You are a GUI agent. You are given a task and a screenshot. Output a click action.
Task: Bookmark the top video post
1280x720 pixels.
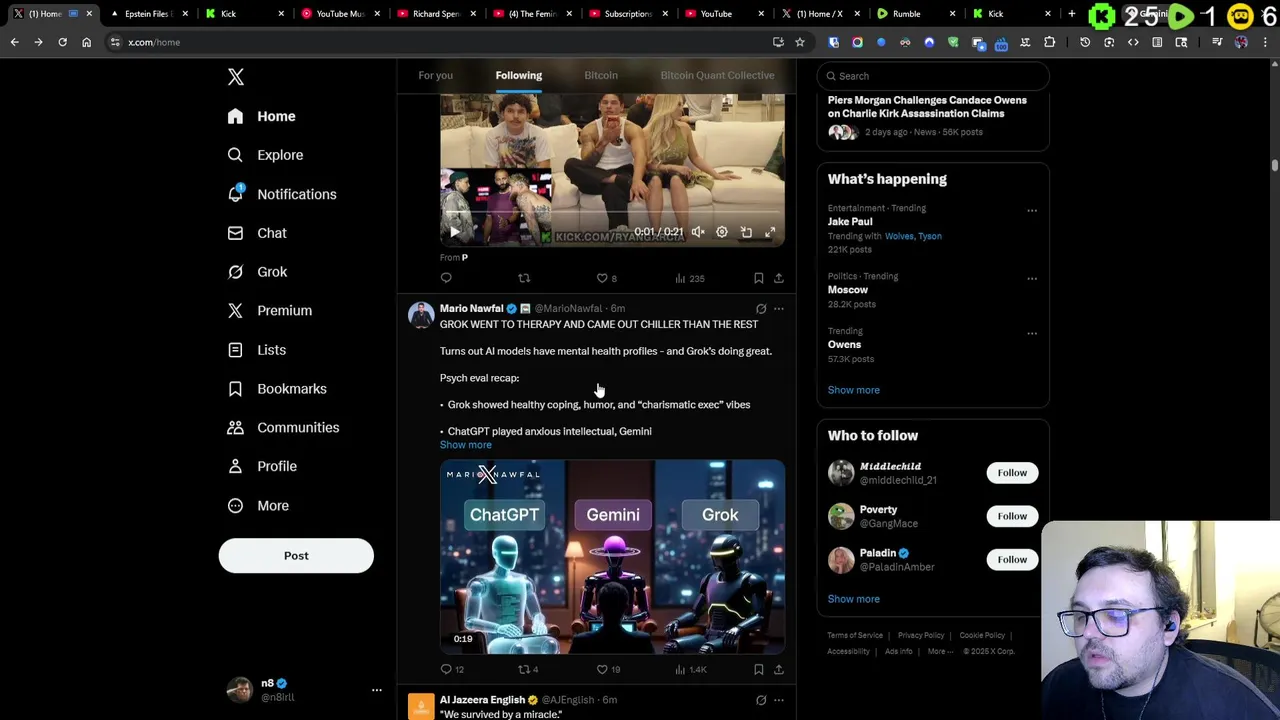point(758,278)
